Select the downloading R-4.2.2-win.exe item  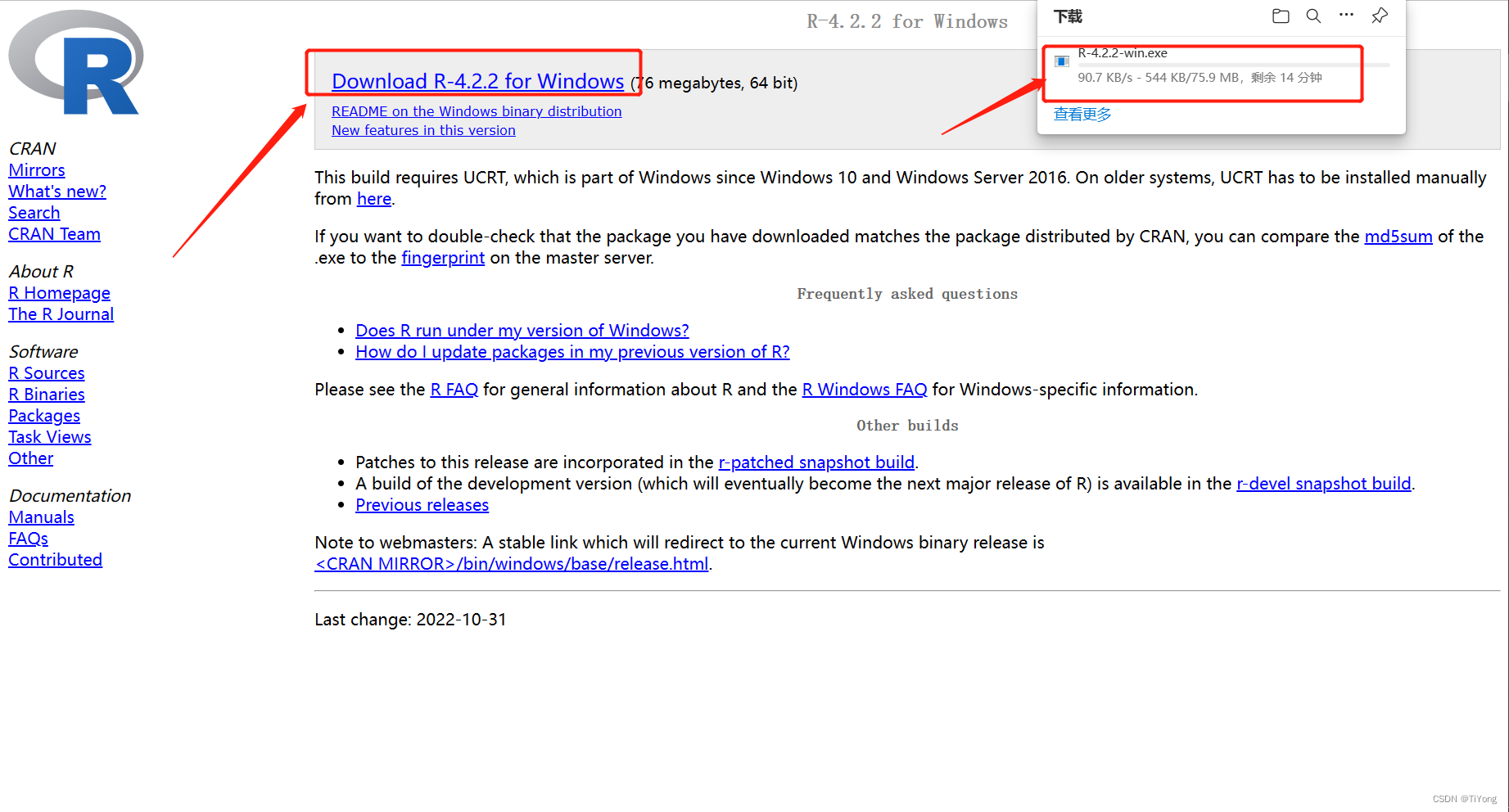pyautogui.click(x=1187, y=65)
